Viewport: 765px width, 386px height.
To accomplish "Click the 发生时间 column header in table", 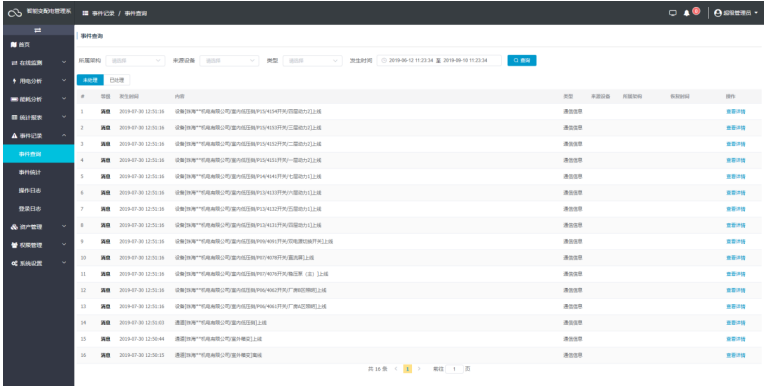I will pyautogui.click(x=129, y=97).
